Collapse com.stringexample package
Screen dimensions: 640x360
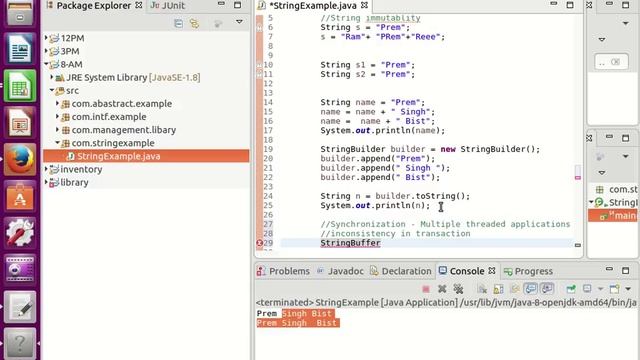[x=58, y=143]
